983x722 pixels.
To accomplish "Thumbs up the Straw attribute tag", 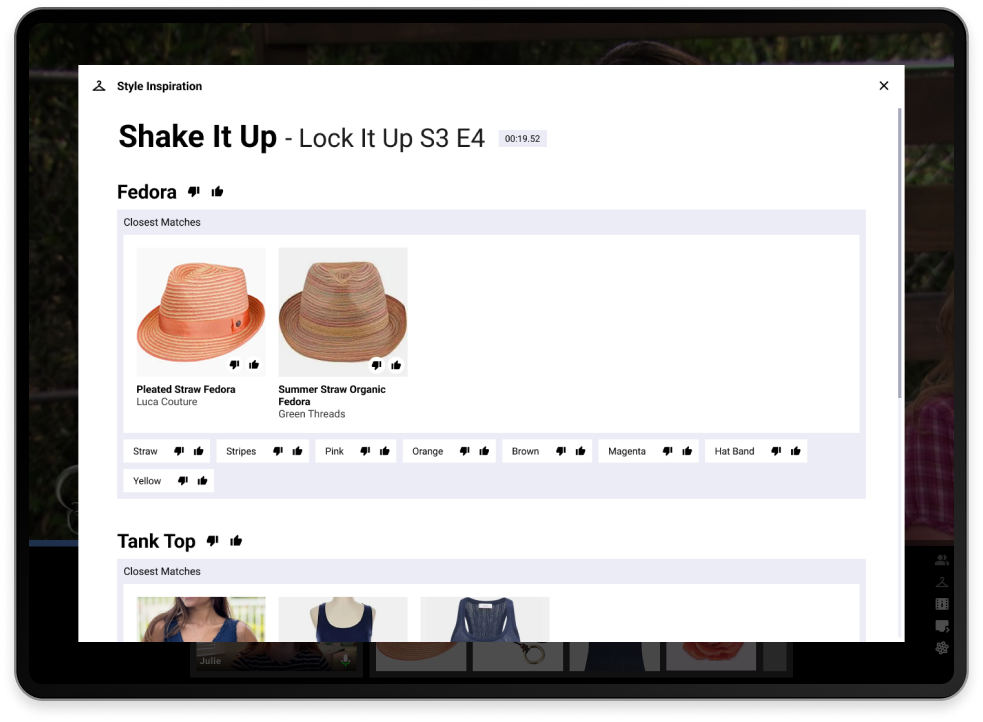I will [199, 451].
